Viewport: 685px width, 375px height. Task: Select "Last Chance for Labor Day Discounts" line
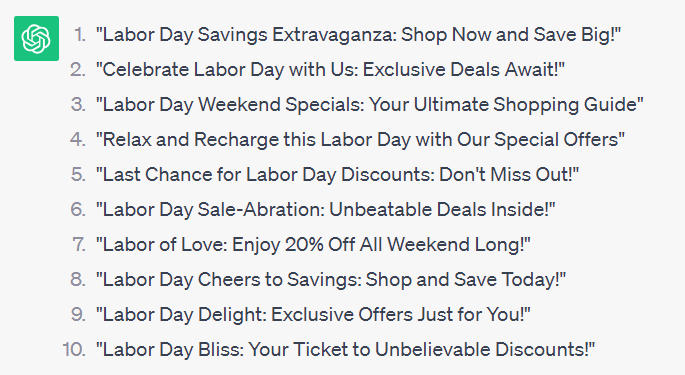coord(337,175)
